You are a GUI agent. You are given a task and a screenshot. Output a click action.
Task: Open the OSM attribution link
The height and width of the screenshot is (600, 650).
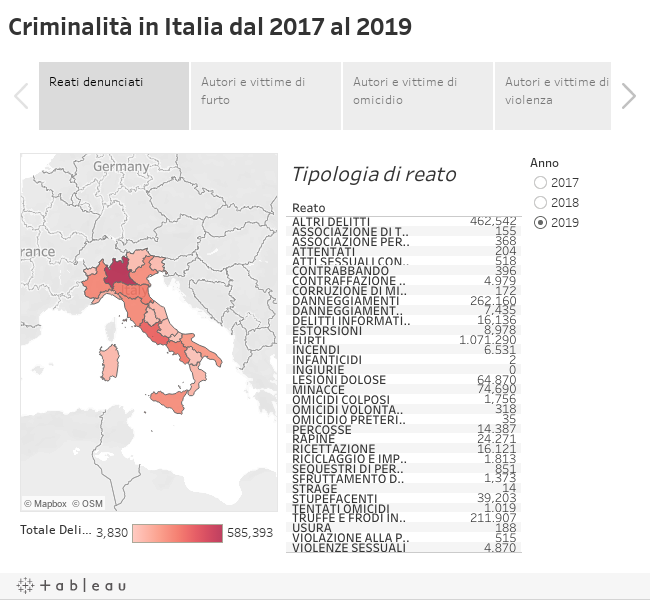click(x=87, y=503)
